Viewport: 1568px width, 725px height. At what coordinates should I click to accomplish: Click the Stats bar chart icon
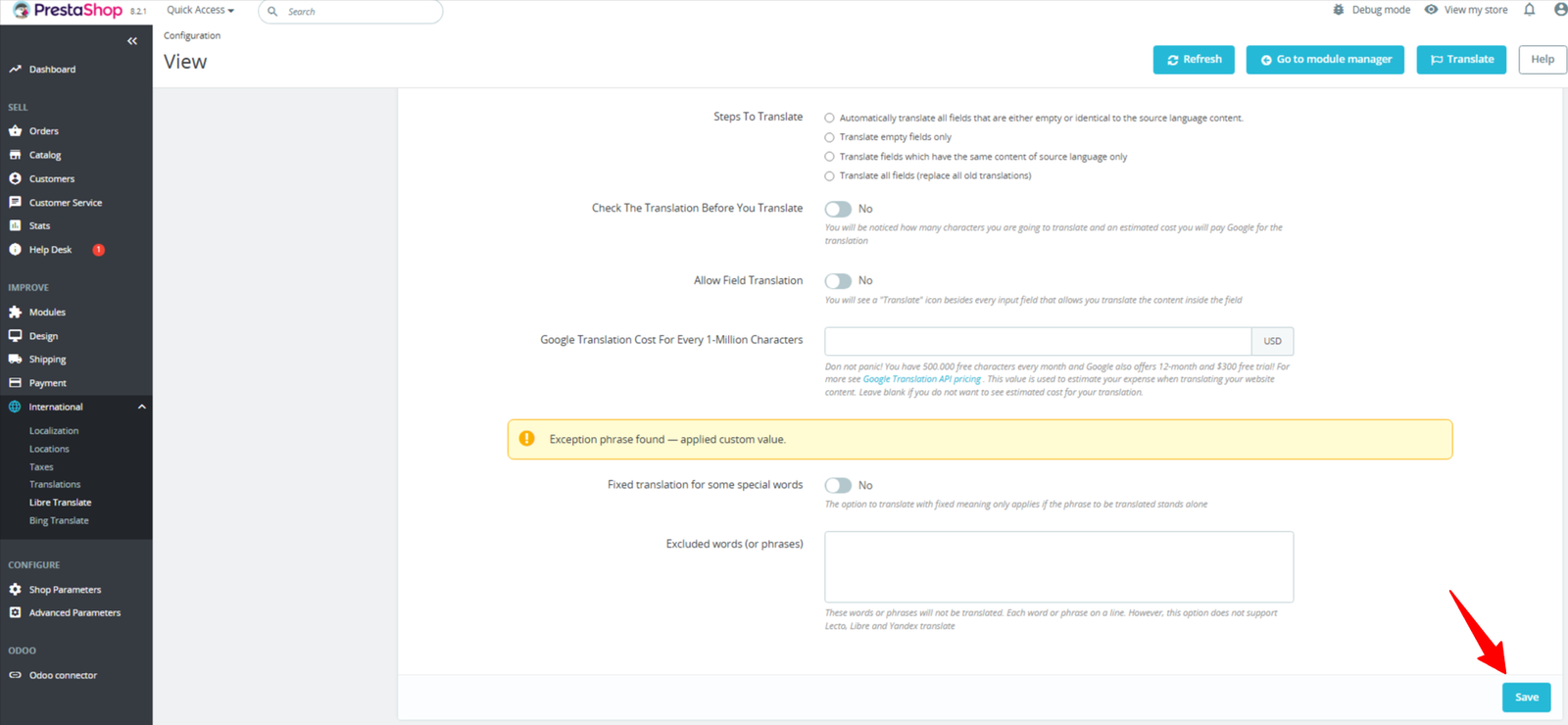15,225
